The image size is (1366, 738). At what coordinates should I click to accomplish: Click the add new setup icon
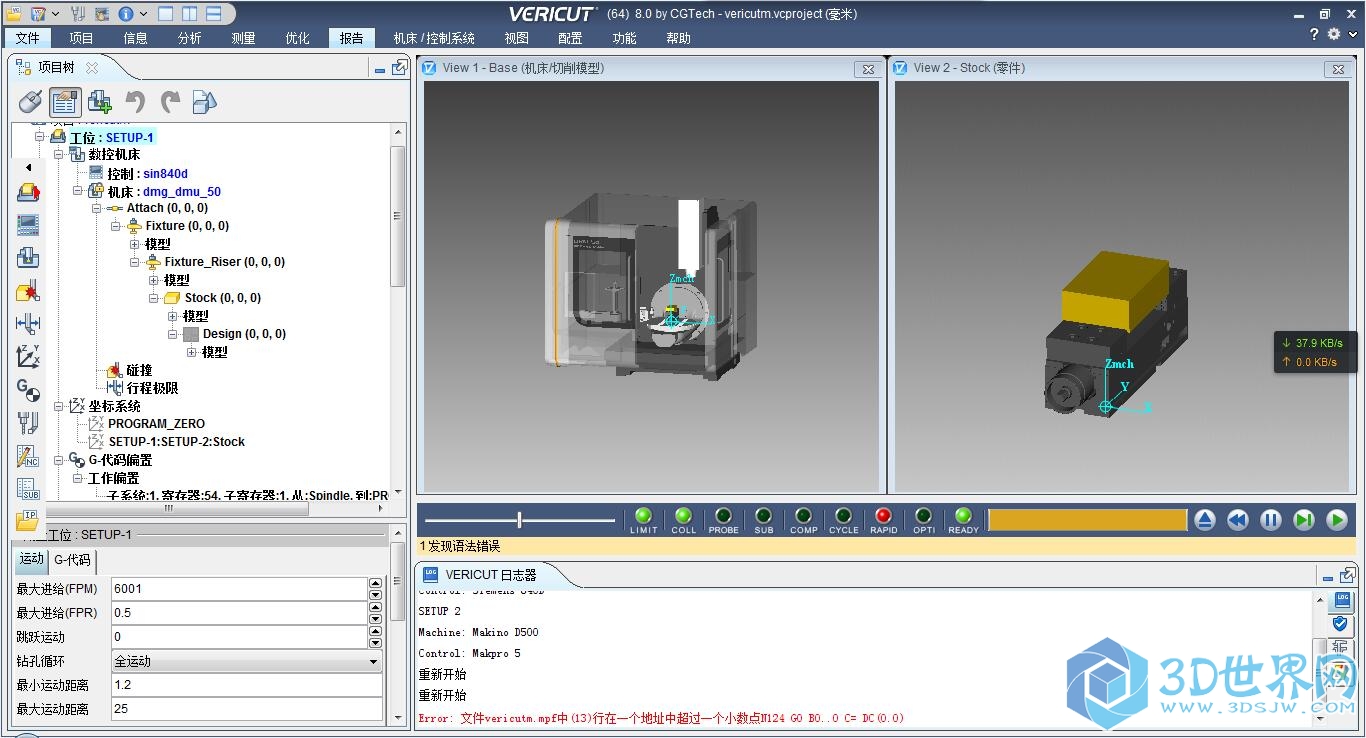coord(100,101)
